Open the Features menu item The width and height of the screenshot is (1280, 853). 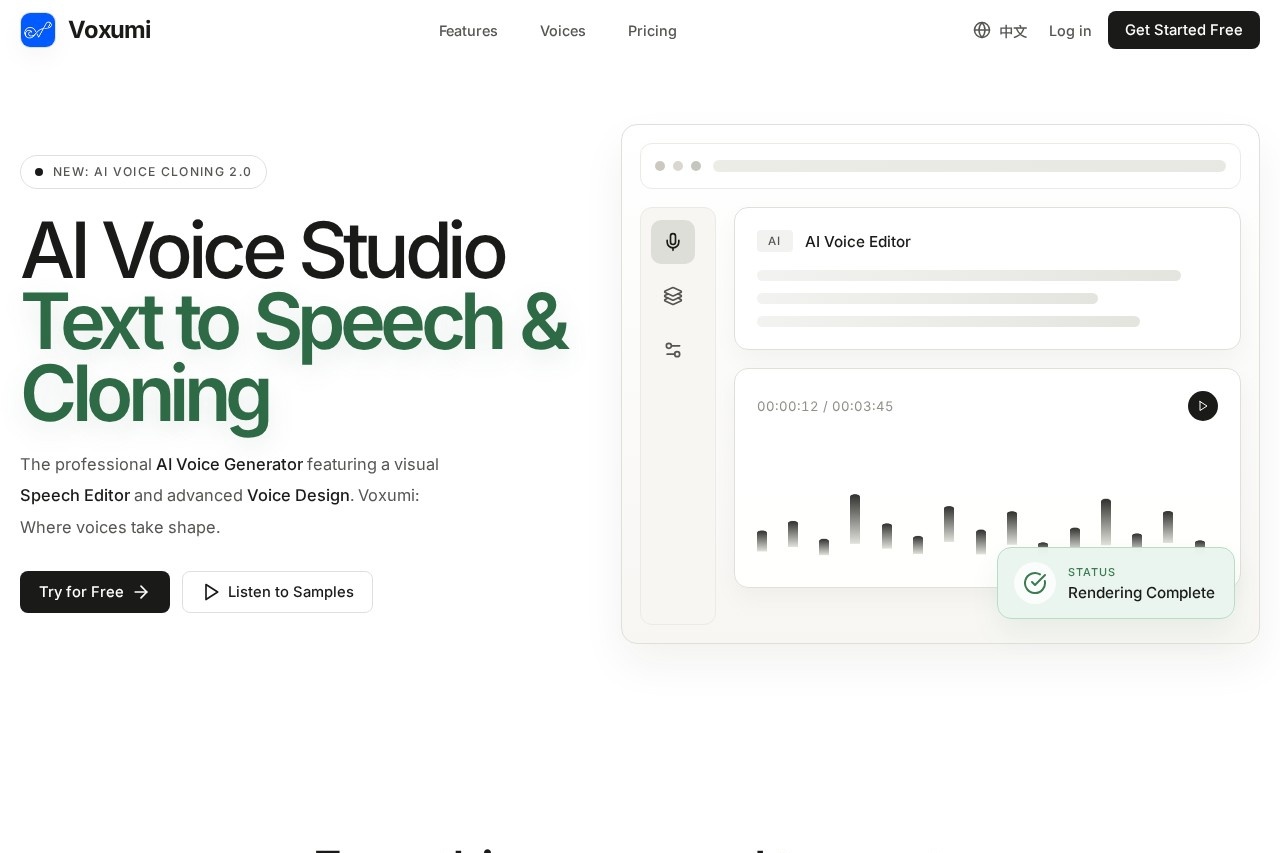[468, 31]
